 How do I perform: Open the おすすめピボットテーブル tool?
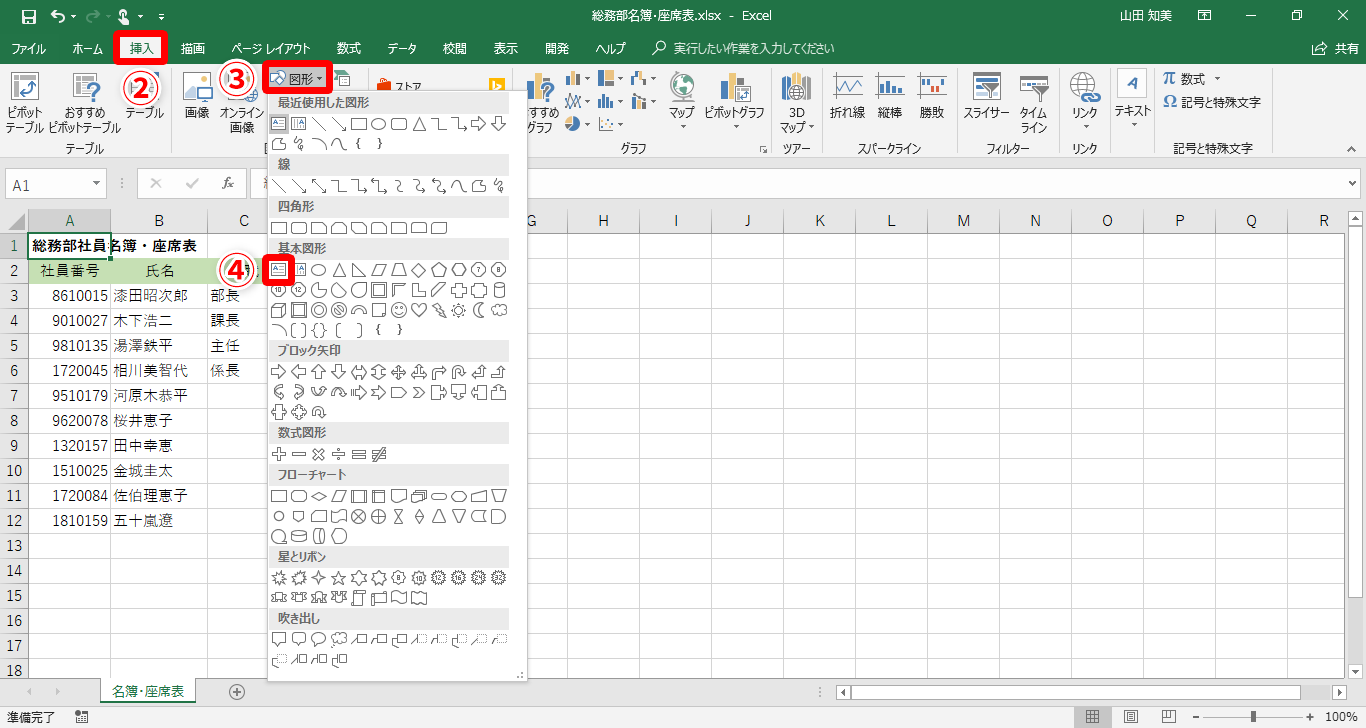(84, 103)
